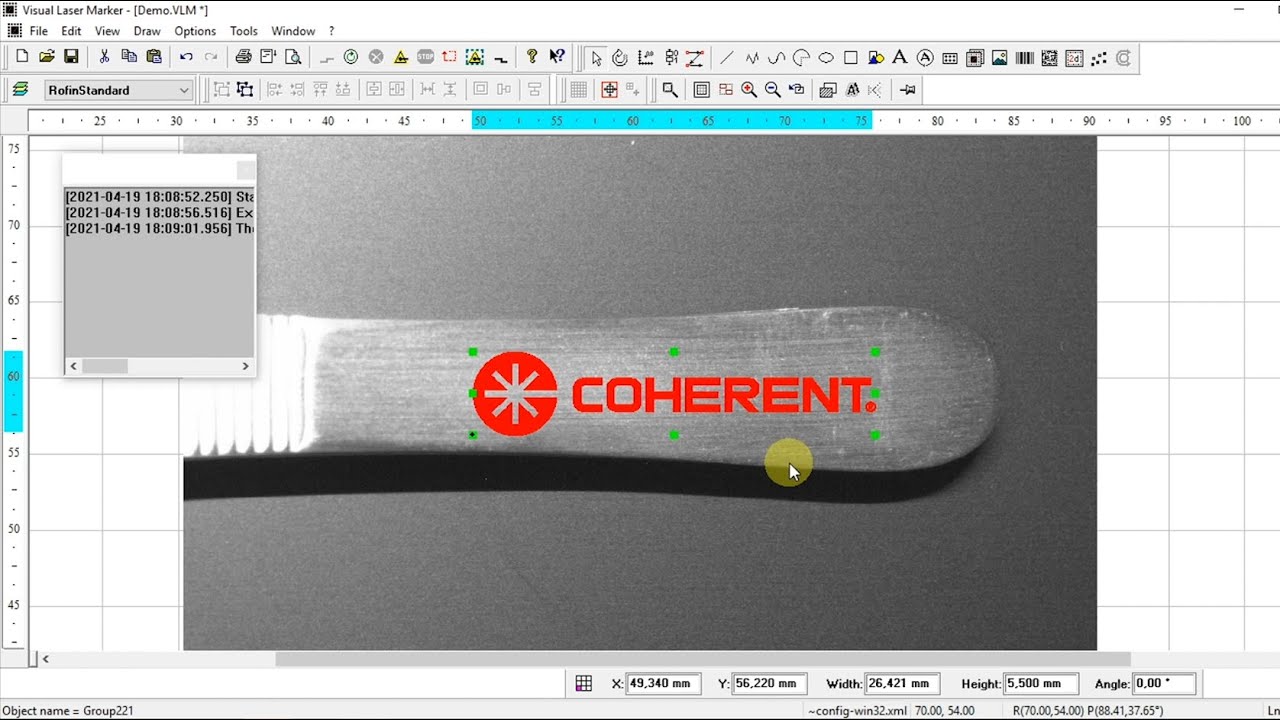Click the canvas horizontal scrollbar thumb
Image resolution: width=1280 pixels, height=720 pixels.
click(x=703, y=659)
